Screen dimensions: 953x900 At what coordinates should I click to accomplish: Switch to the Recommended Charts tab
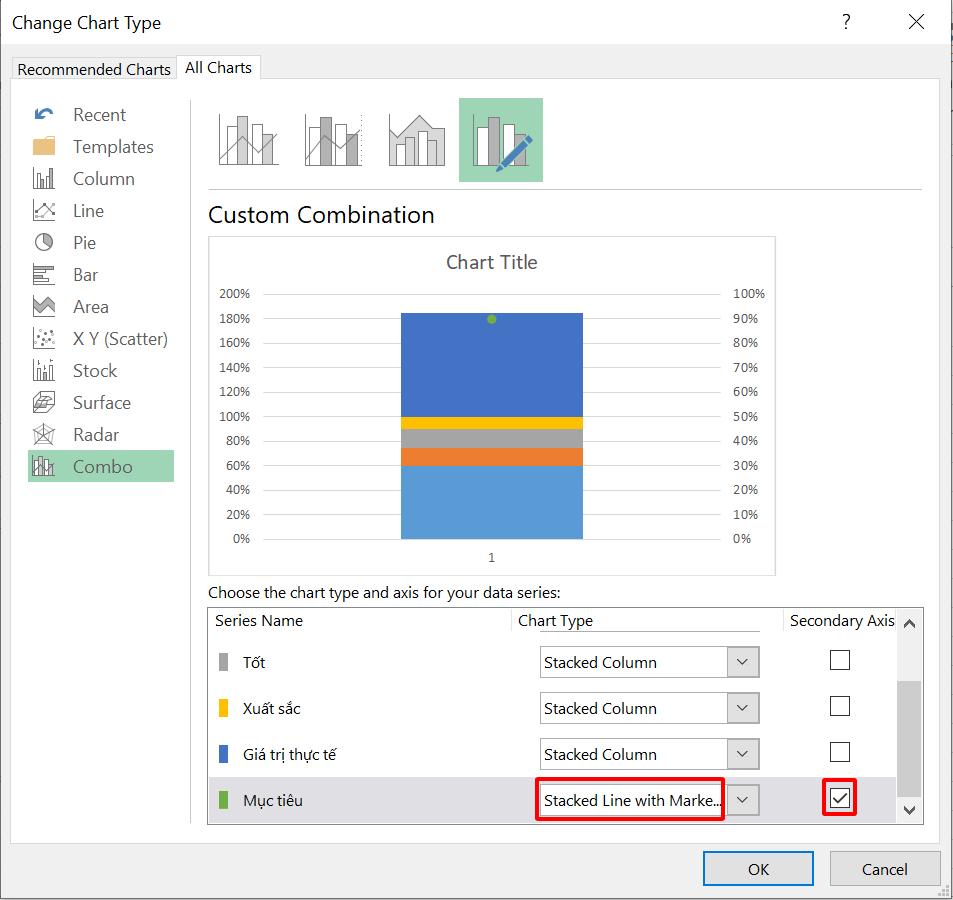[93, 69]
